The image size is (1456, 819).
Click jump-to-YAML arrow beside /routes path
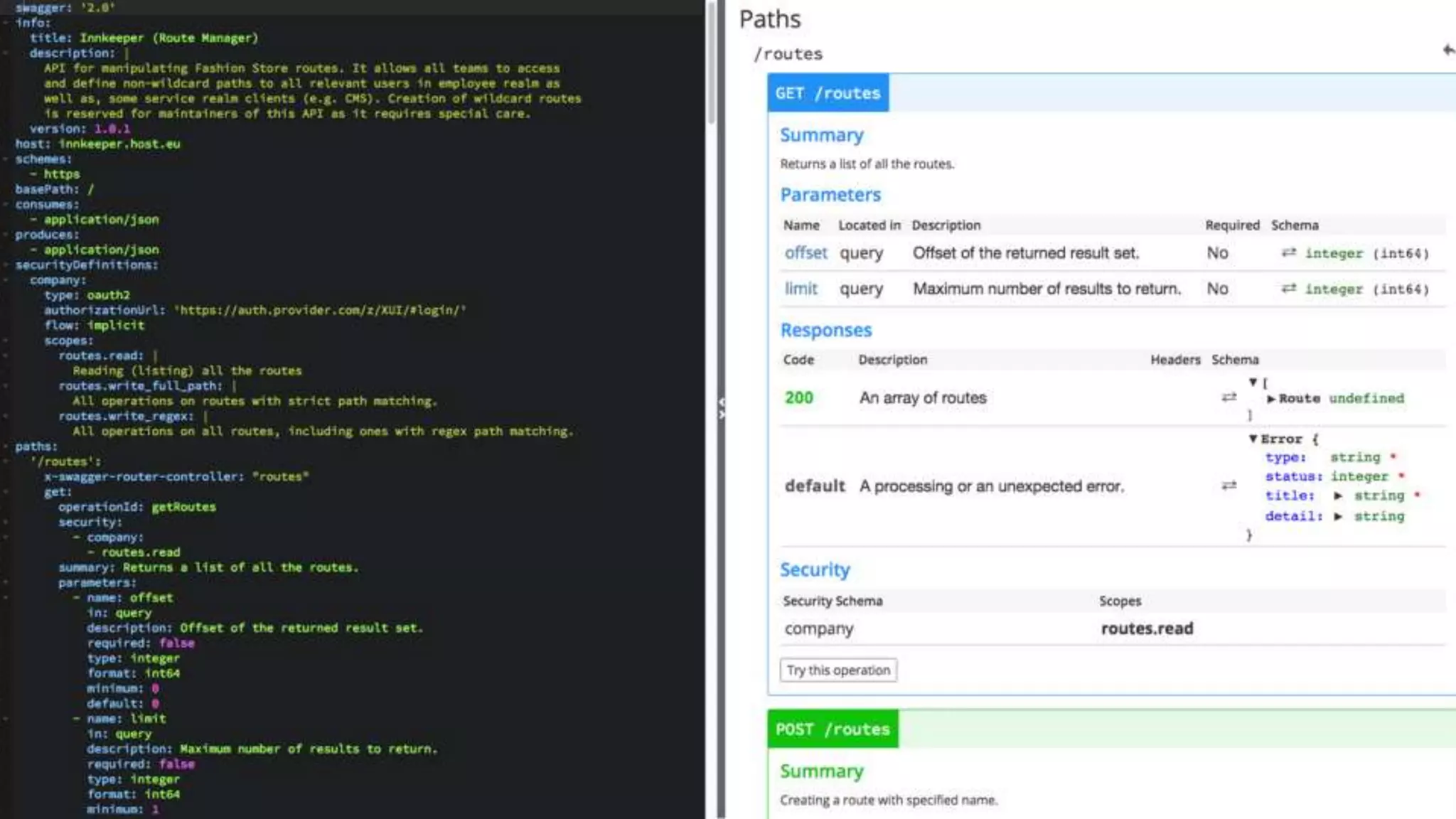[x=1448, y=50]
